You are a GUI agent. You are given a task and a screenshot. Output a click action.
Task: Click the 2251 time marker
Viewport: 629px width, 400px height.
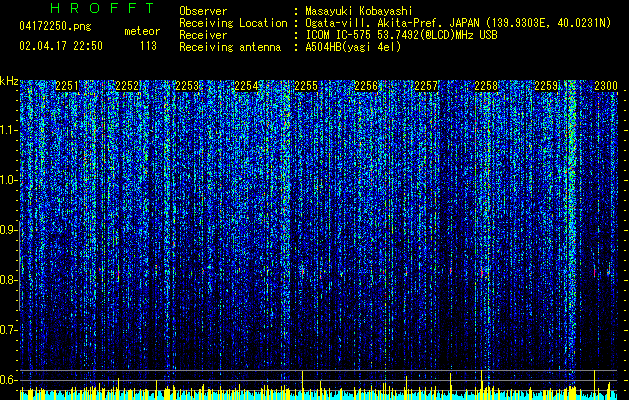tap(67, 86)
